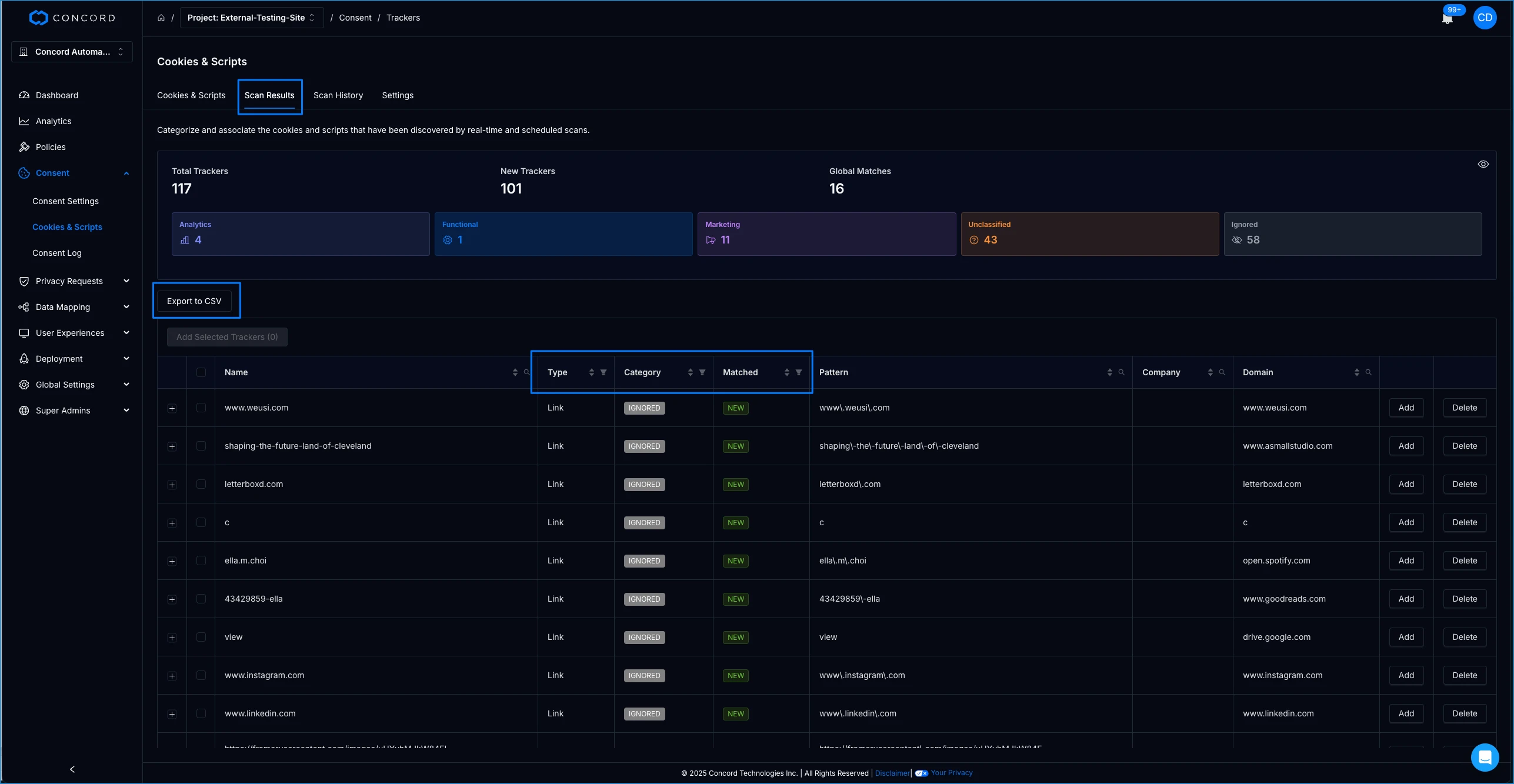Open the notifications bell icon
The width and height of the screenshot is (1514, 784).
tap(1447, 18)
